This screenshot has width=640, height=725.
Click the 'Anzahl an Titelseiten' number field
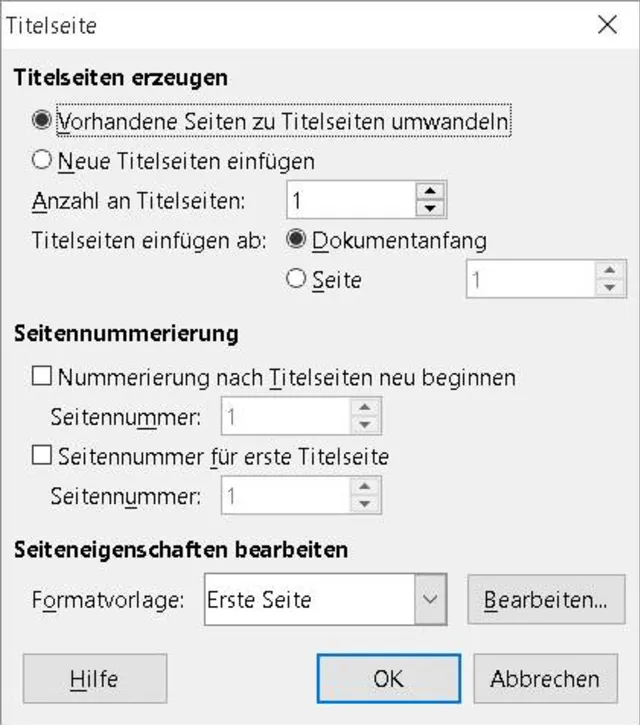pos(350,200)
